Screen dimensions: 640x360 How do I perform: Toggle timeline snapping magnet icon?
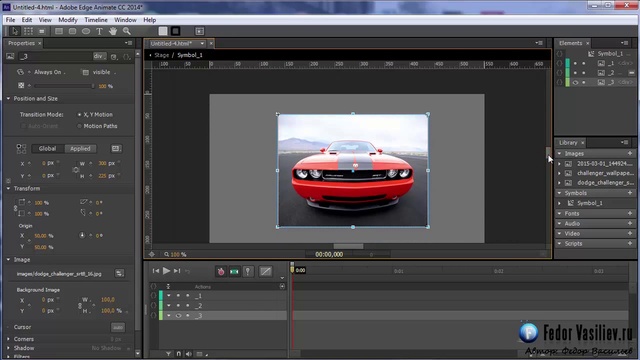click(x=178, y=354)
